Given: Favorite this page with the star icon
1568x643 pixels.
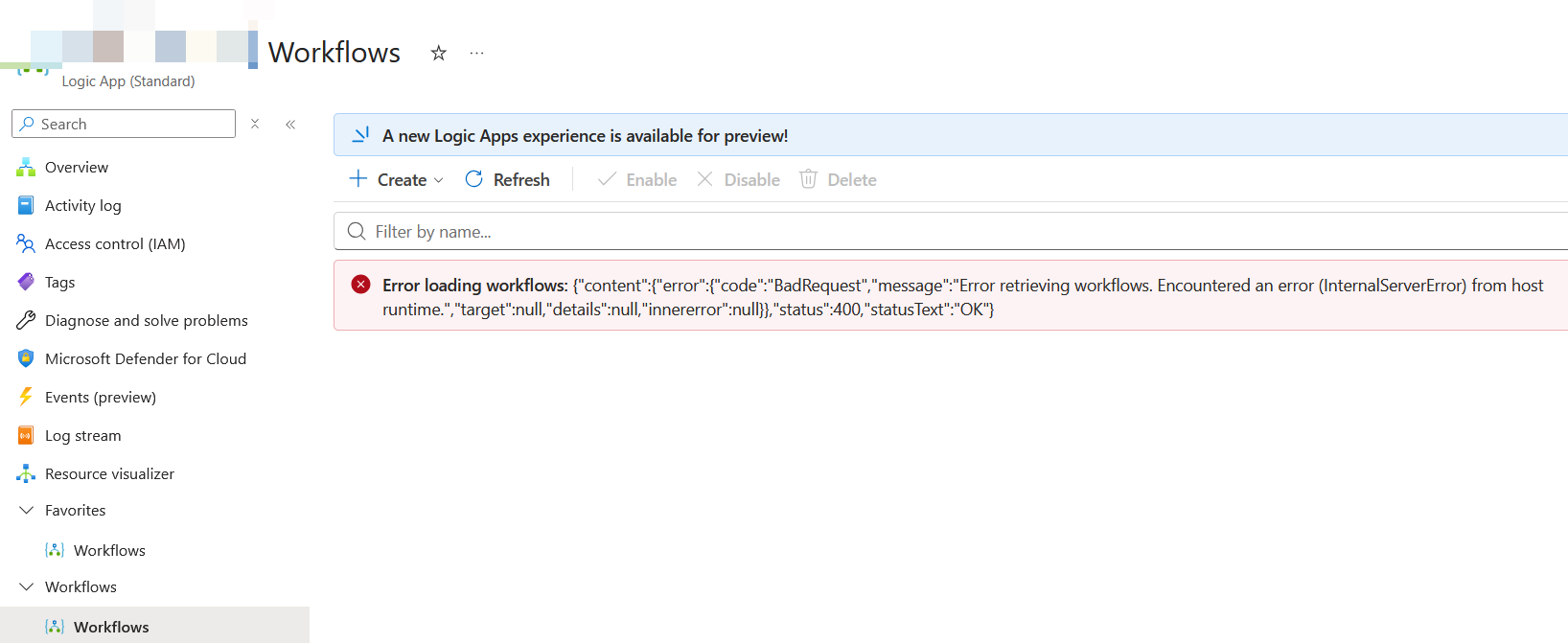Looking at the screenshot, I should (x=439, y=53).
